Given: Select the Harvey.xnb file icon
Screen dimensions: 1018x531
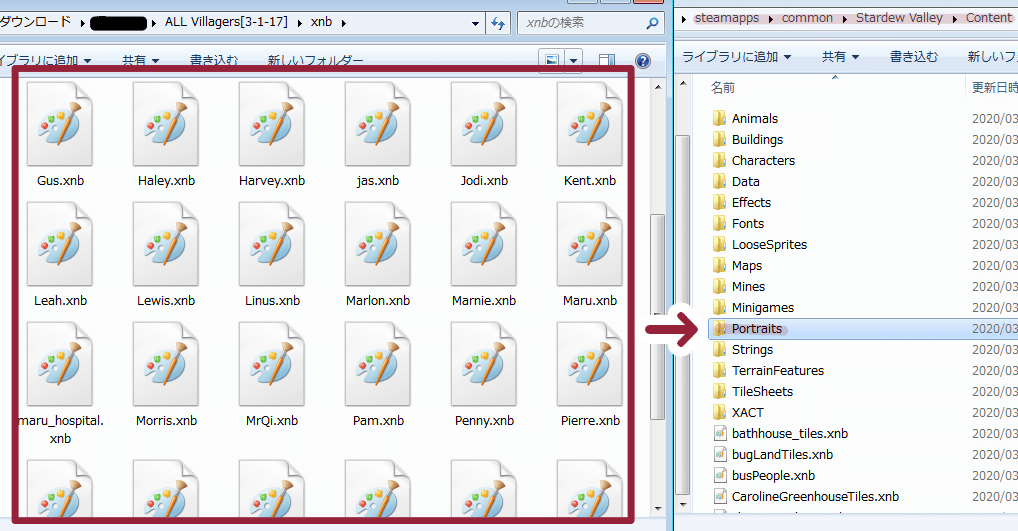Looking at the screenshot, I should [271, 124].
